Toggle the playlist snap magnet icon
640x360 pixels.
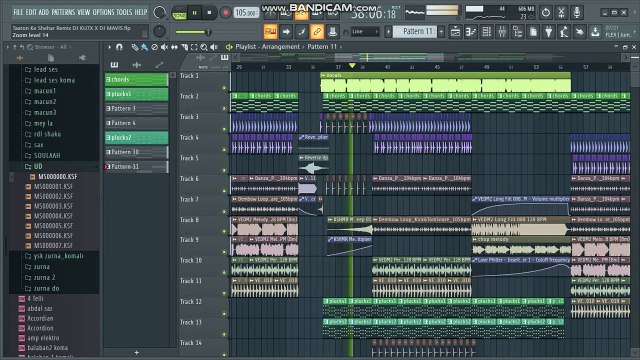pyautogui.click(x=119, y=47)
